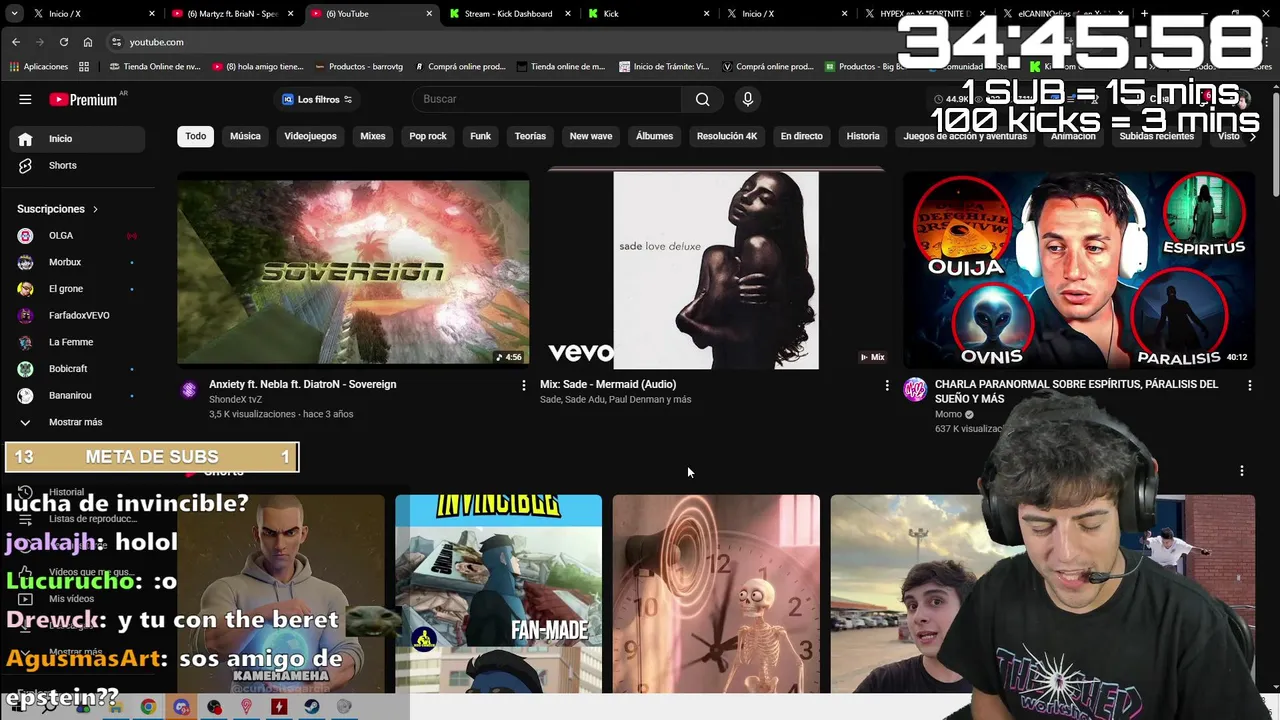Open the El grone subscription channel
Viewport: 1280px width, 720px height.
pos(78,289)
